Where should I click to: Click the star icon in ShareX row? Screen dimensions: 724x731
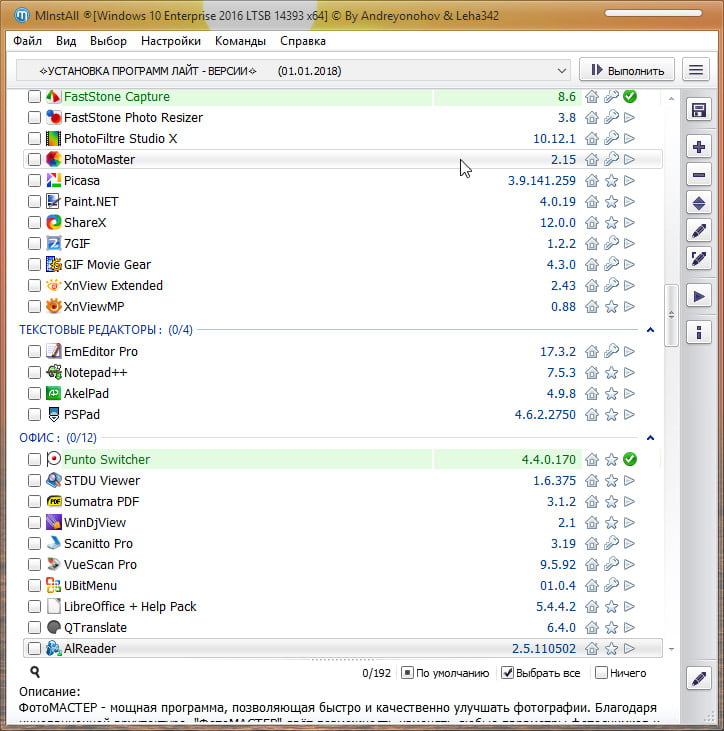click(x=611, y=223)
